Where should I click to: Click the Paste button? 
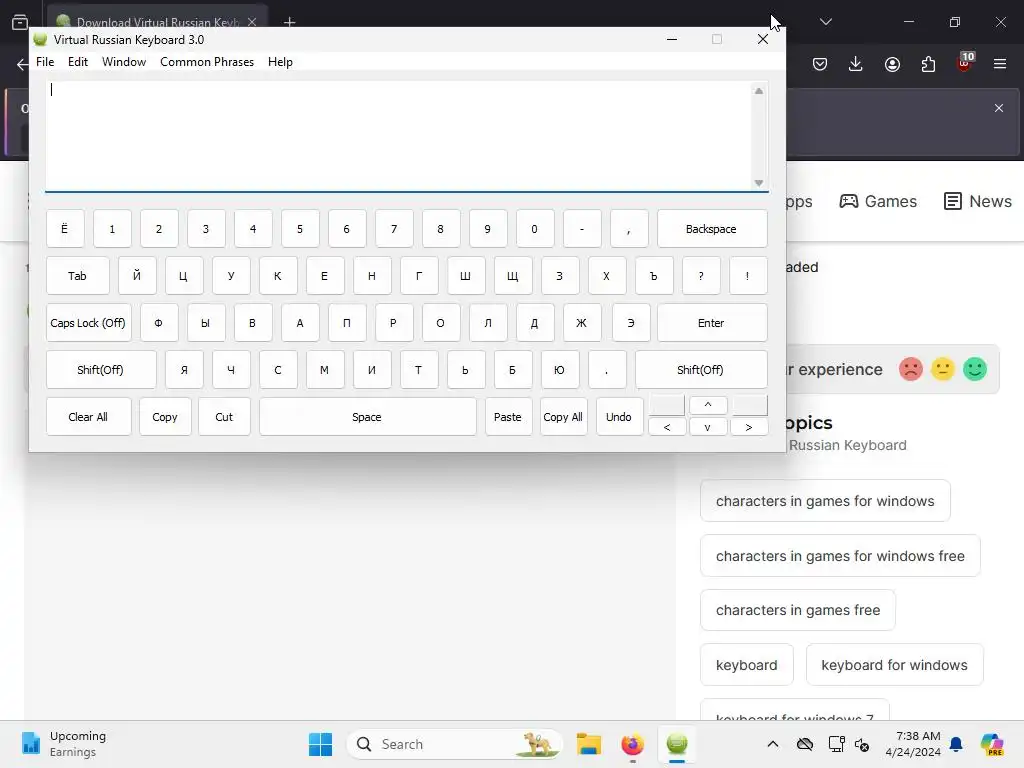coord(508,417)
